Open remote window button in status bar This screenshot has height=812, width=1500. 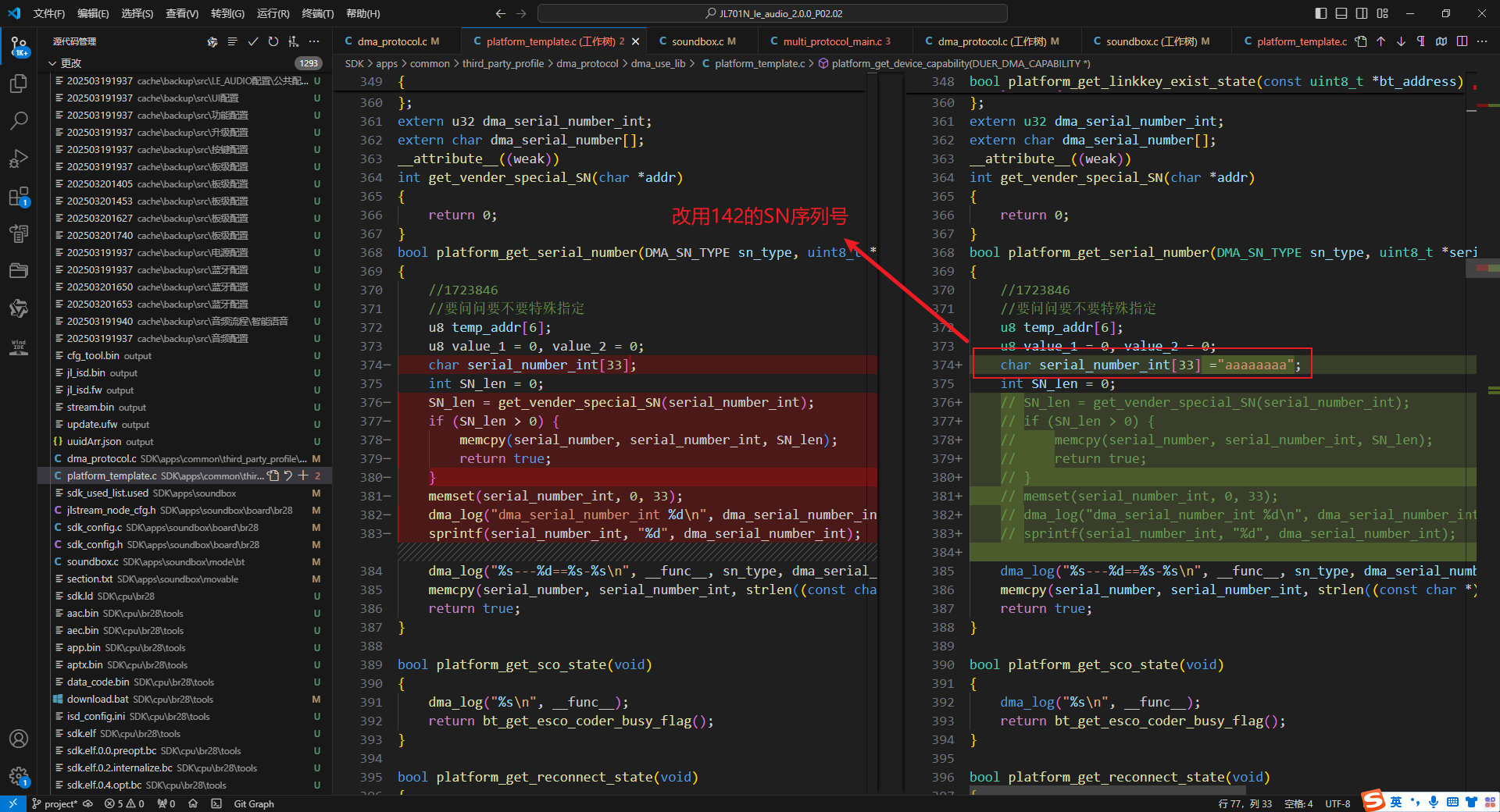tap(12, 803)
